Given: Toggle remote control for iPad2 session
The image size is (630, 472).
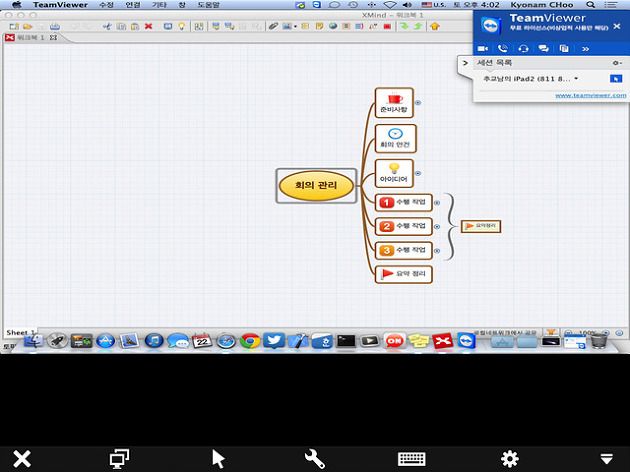Looking at the screenshot, I should tap(616, 79).
